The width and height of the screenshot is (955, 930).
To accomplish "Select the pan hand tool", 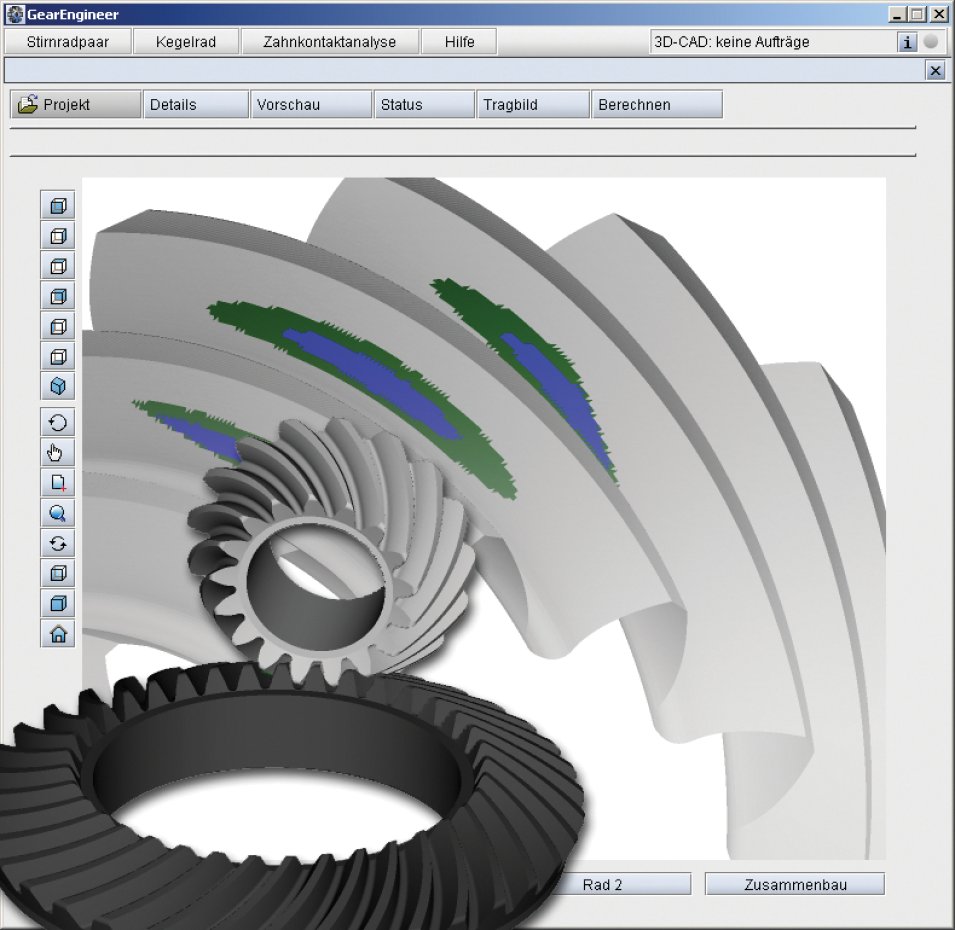I will click(58, 453).
